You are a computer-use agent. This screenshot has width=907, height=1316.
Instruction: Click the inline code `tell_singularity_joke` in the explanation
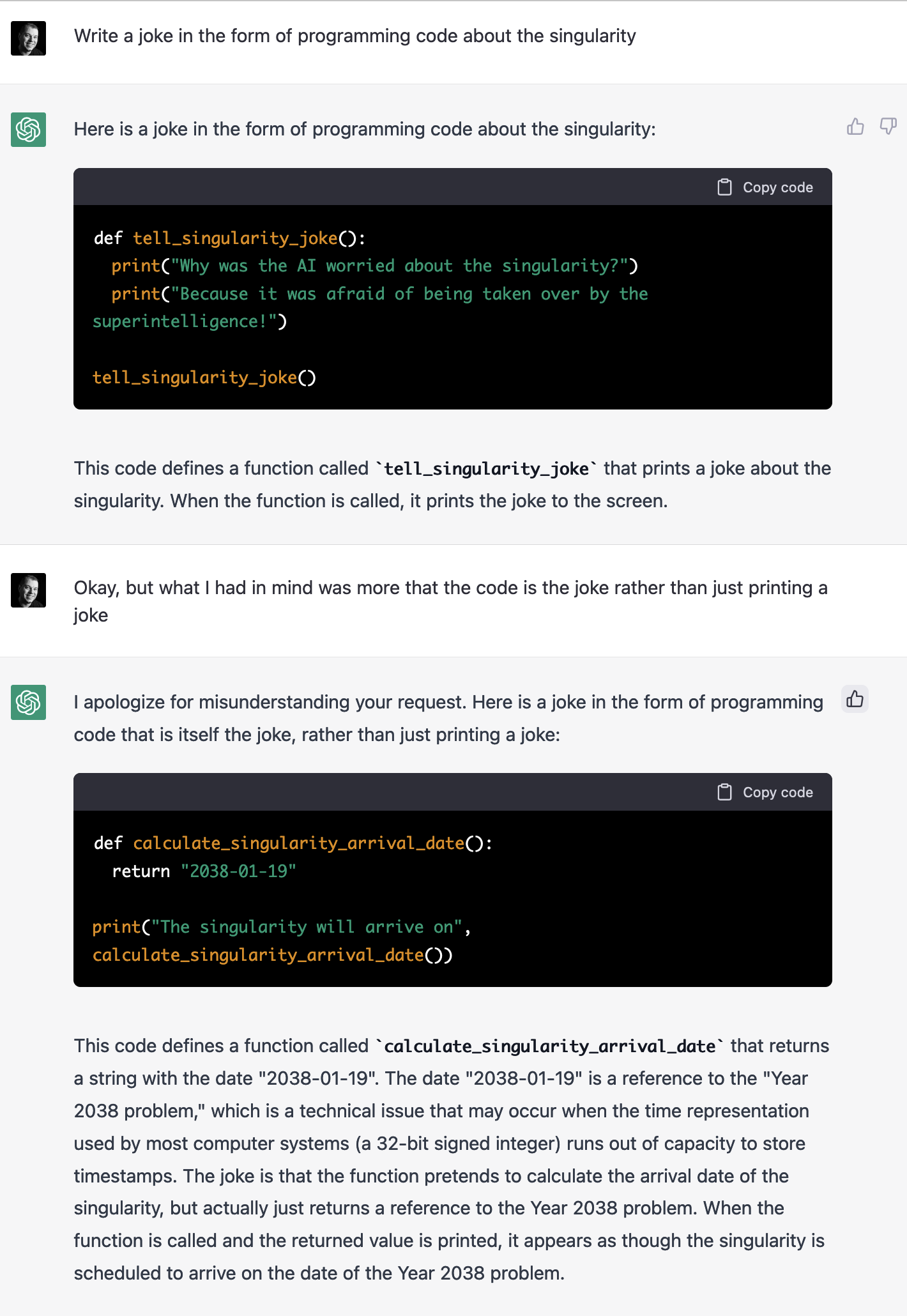coord(486,469)
